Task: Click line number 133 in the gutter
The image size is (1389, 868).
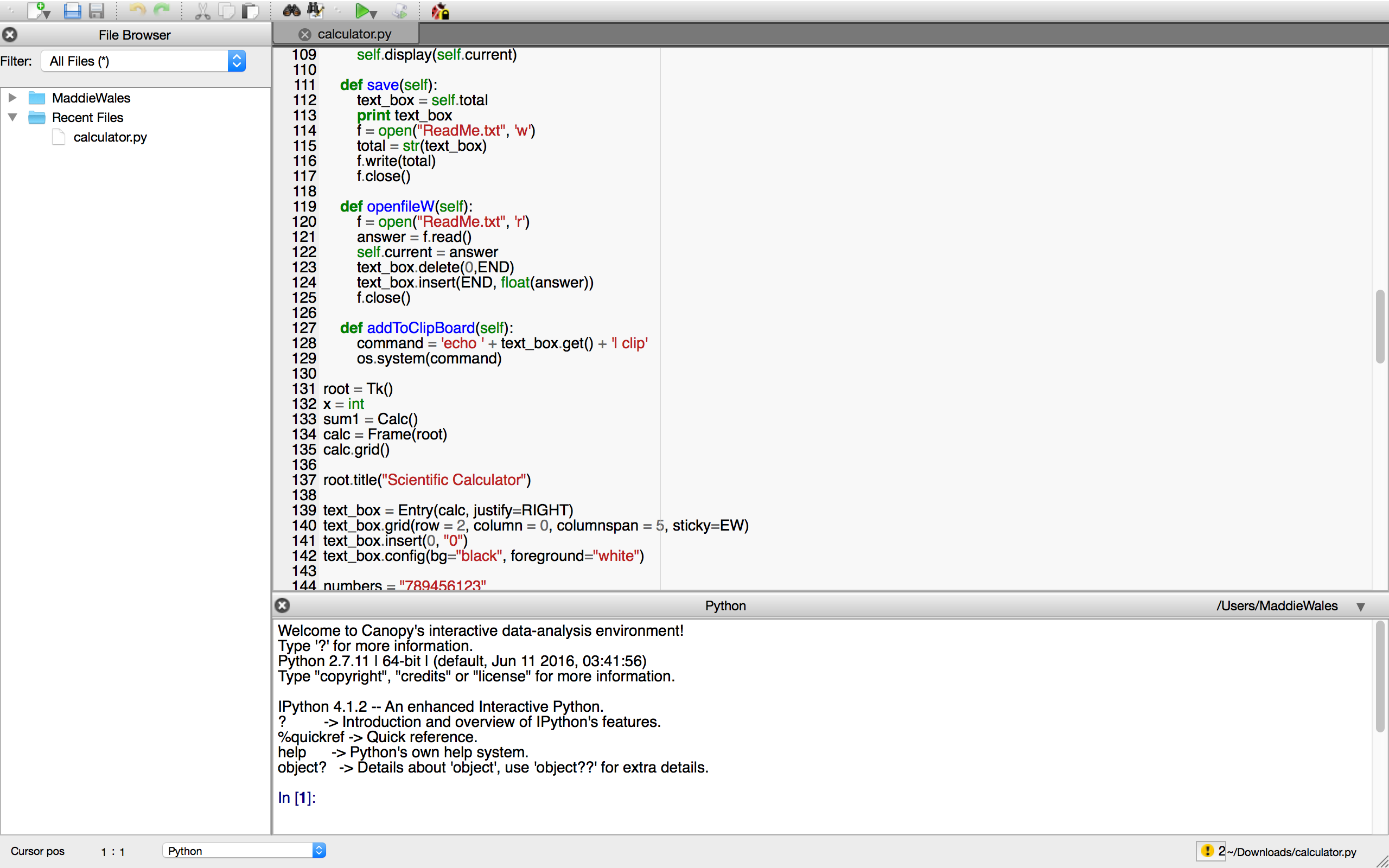Action: (x=304, y=419)
